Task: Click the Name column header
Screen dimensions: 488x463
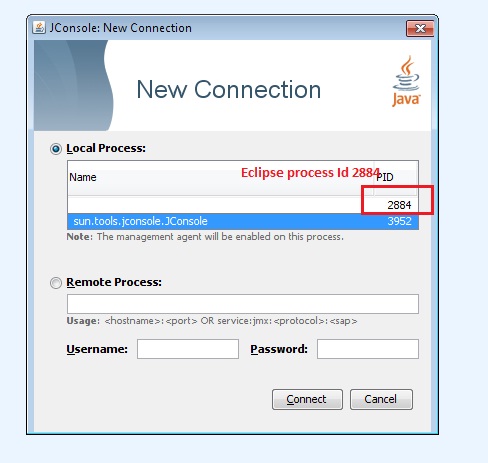Action: [221, 178]
